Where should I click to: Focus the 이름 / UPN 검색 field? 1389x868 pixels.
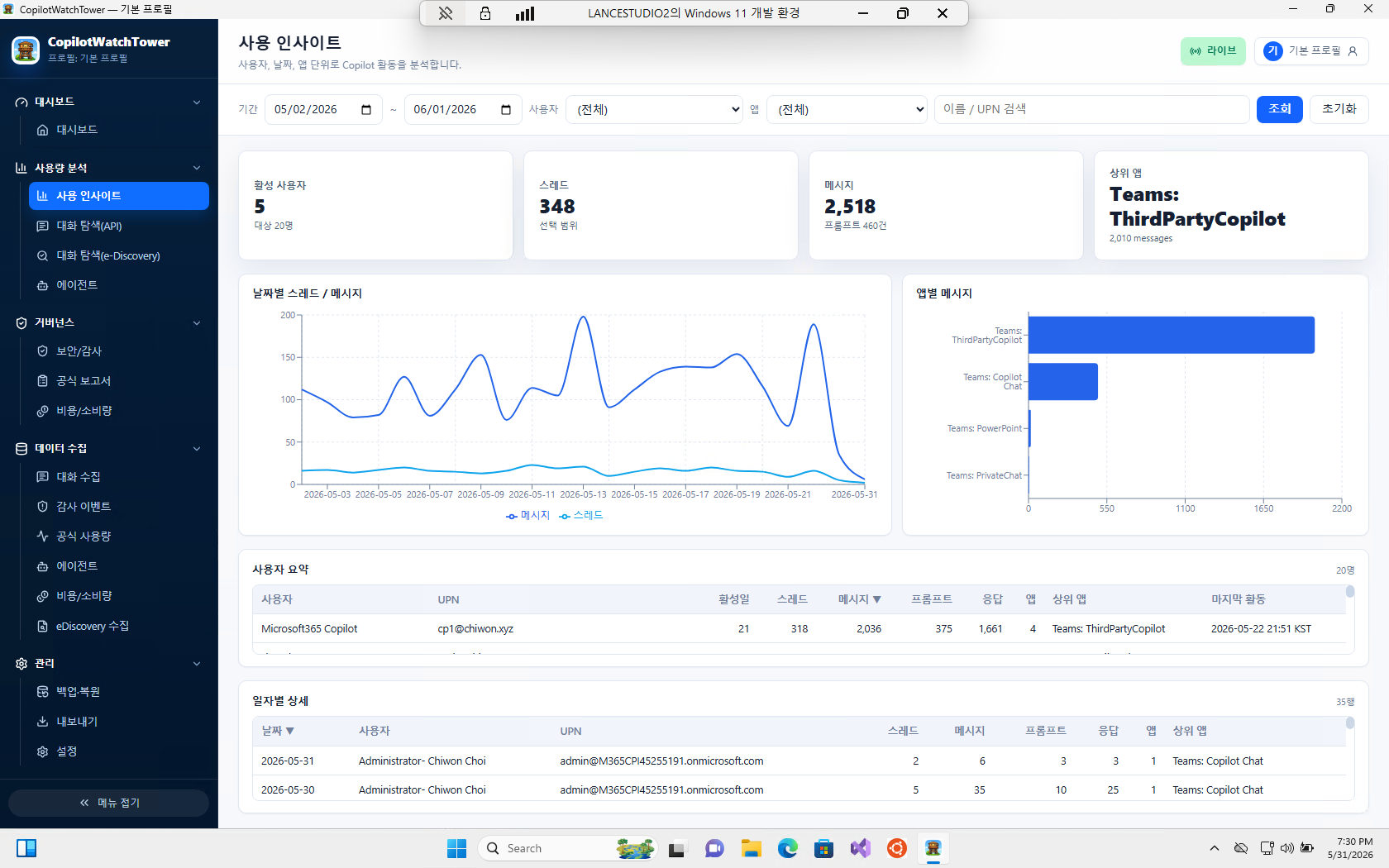click(1091, 109)
